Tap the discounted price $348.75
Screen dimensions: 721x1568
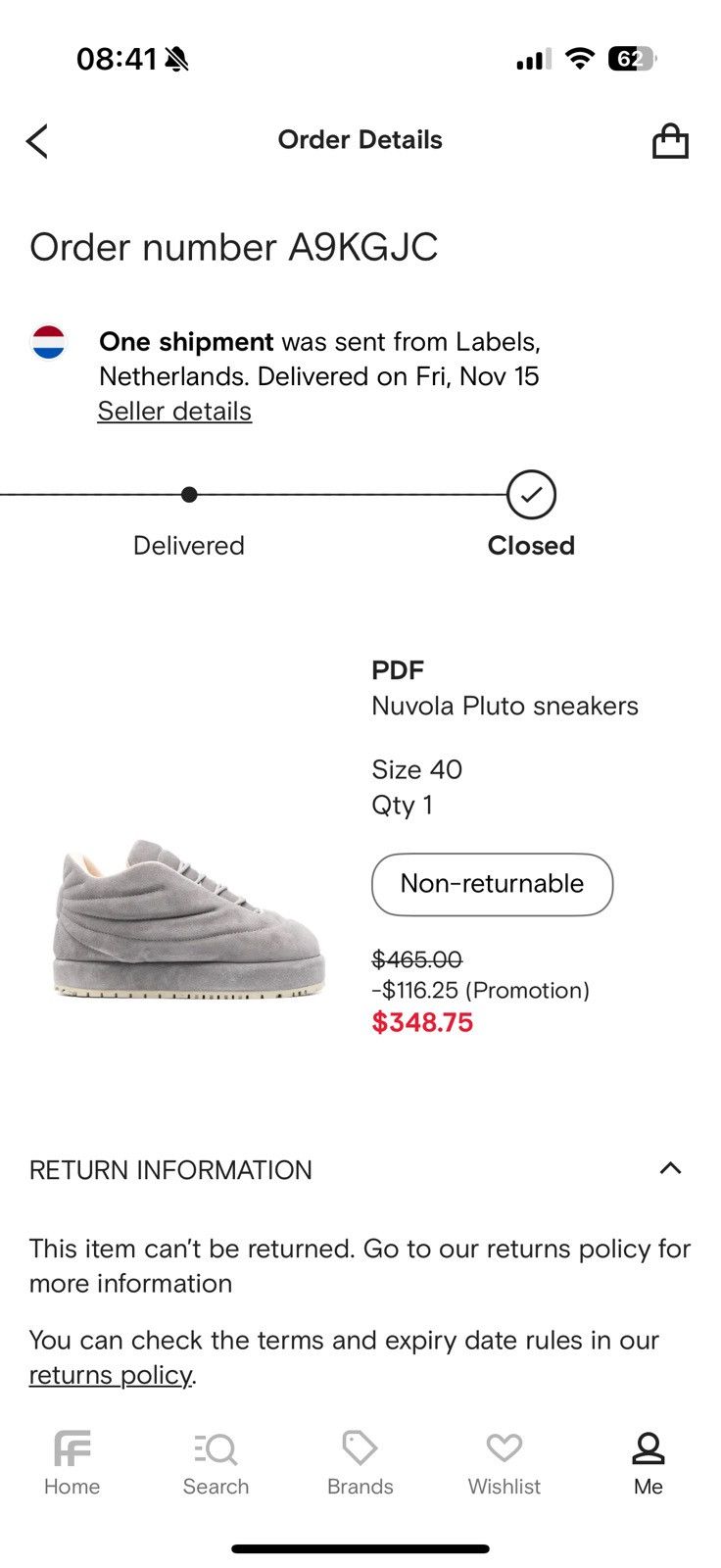point(422,1022)
